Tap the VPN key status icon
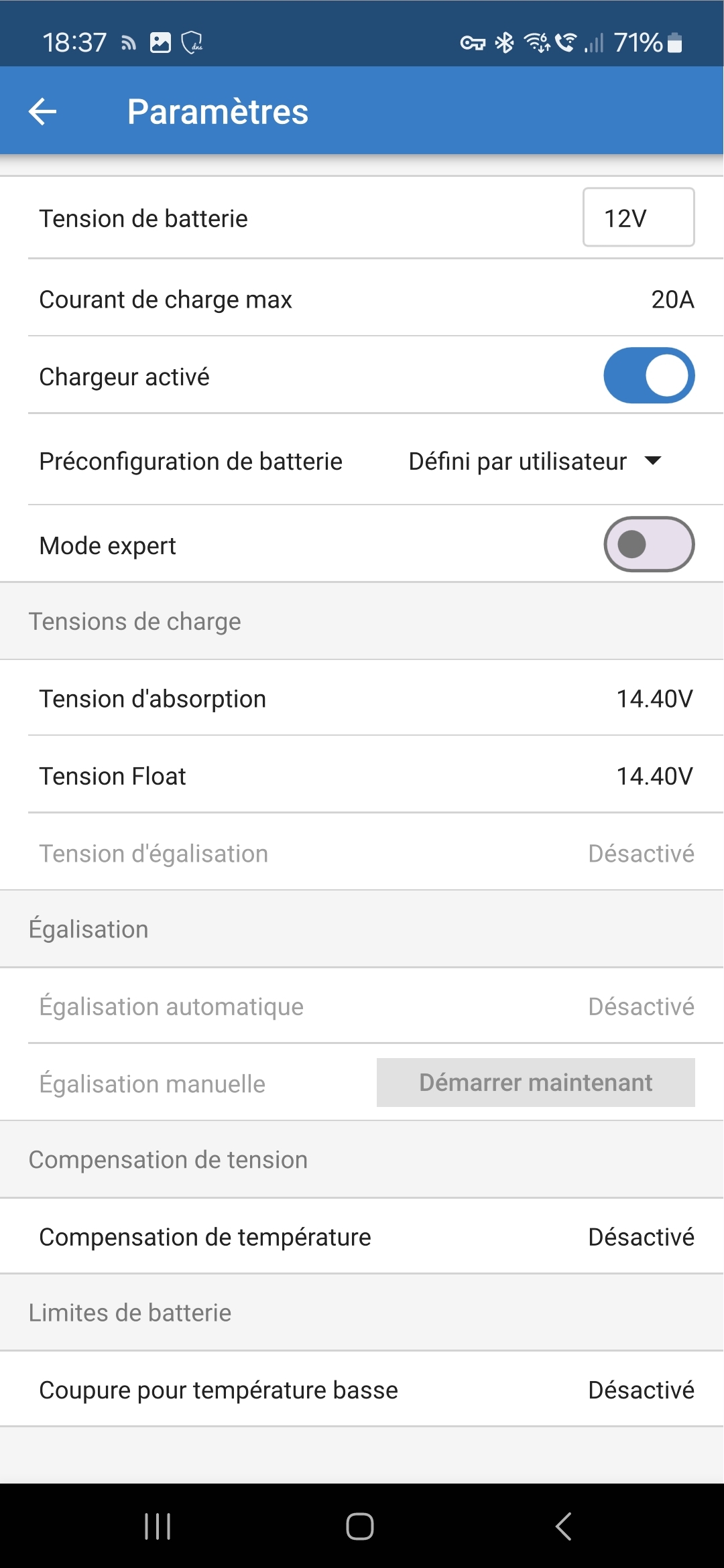The width and height of the screenshot is (724, 1568). (x=473, y=44)
